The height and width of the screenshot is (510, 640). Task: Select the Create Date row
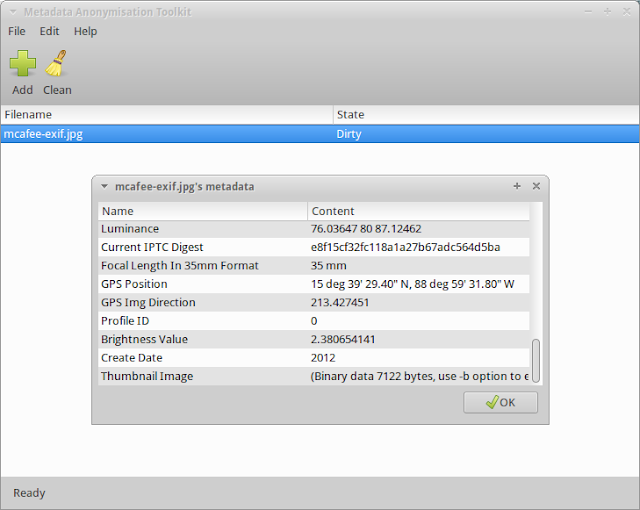(314, 358)
